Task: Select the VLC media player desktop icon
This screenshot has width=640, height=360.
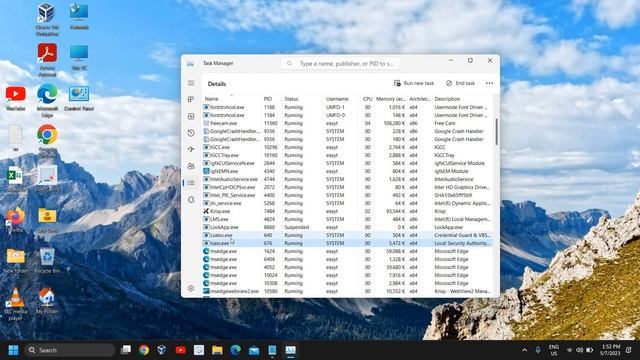Action: [x=16, y=304]
